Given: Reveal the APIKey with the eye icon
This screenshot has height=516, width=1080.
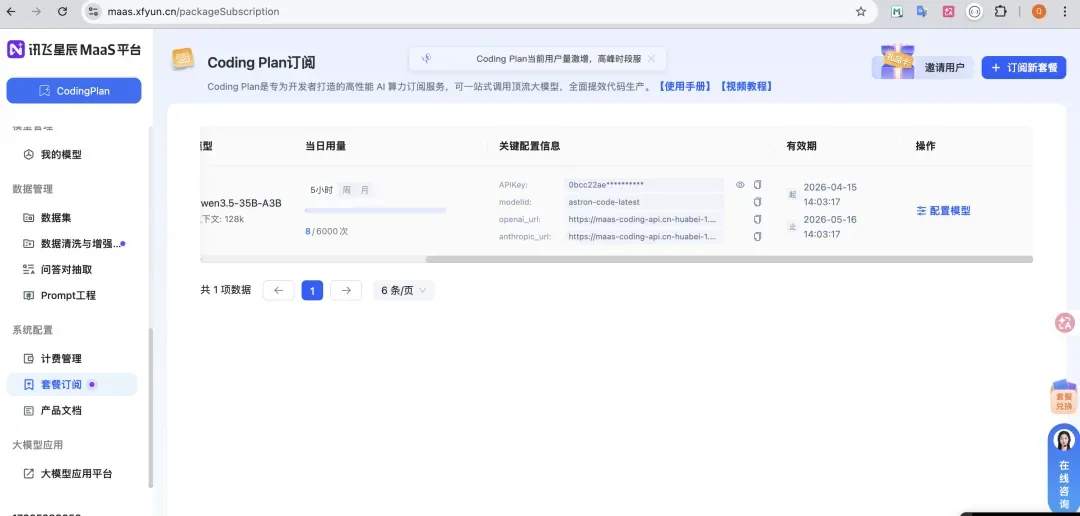Looking at the screenshot, I should pyautogui.click(x=740, y=185).
